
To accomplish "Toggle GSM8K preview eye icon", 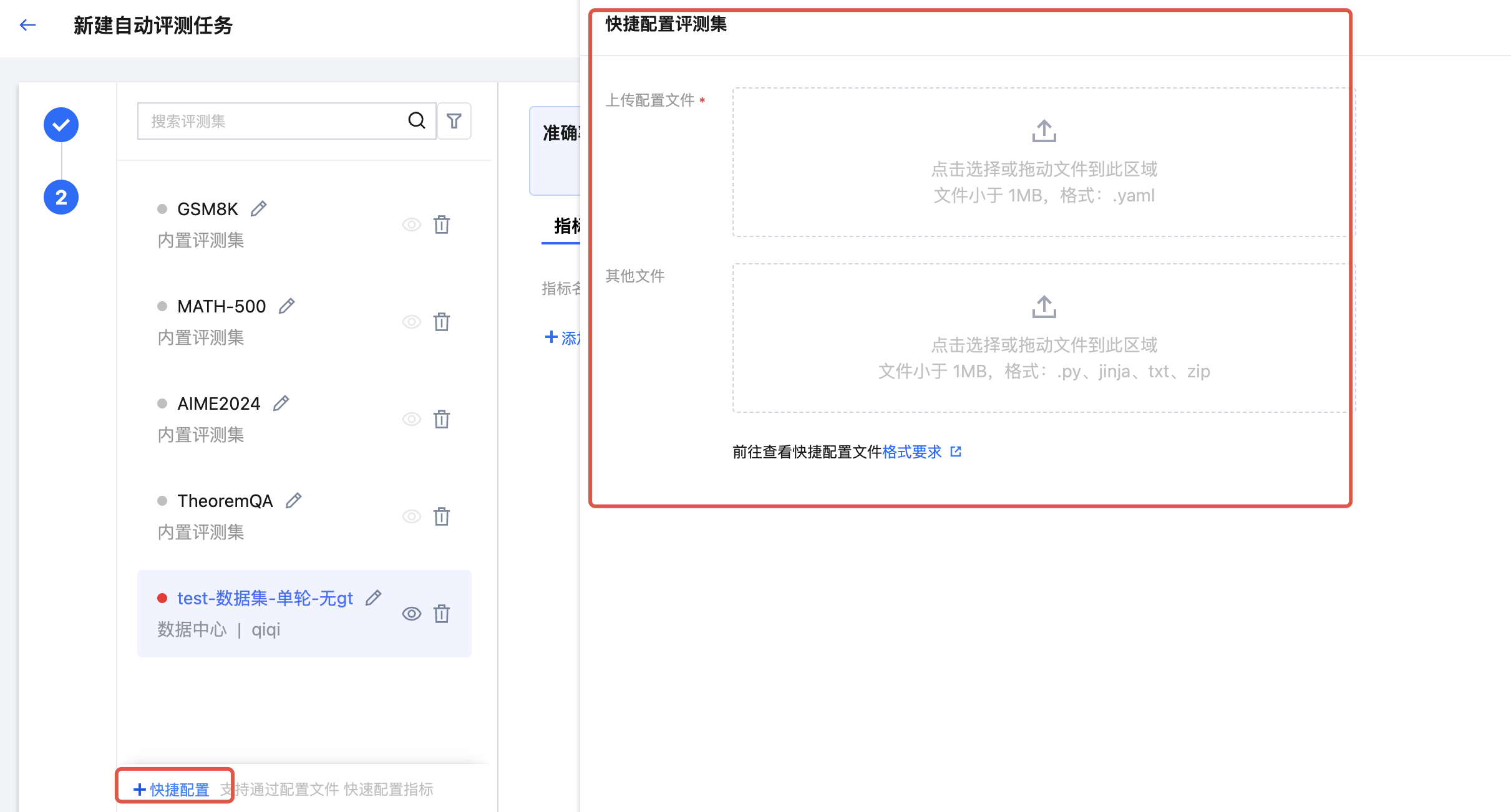I will coord(411,225).
